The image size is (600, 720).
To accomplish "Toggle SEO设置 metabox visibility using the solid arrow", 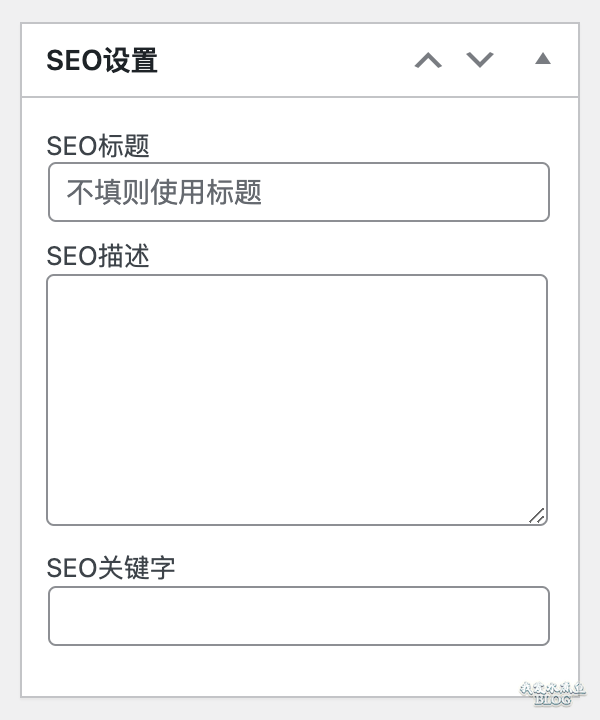I will [543, 59].
